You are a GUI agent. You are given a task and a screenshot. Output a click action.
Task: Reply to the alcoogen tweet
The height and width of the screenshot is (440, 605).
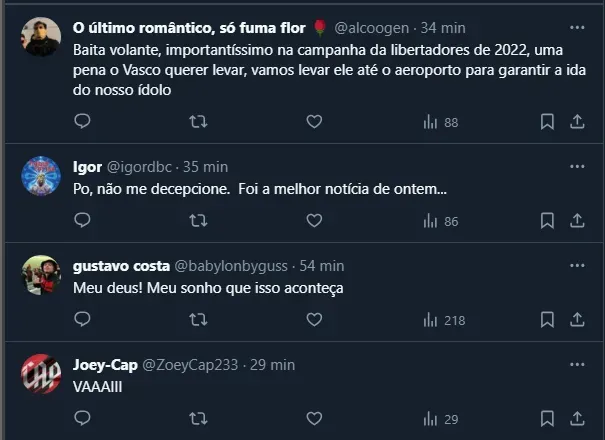[x=83, y=122]
